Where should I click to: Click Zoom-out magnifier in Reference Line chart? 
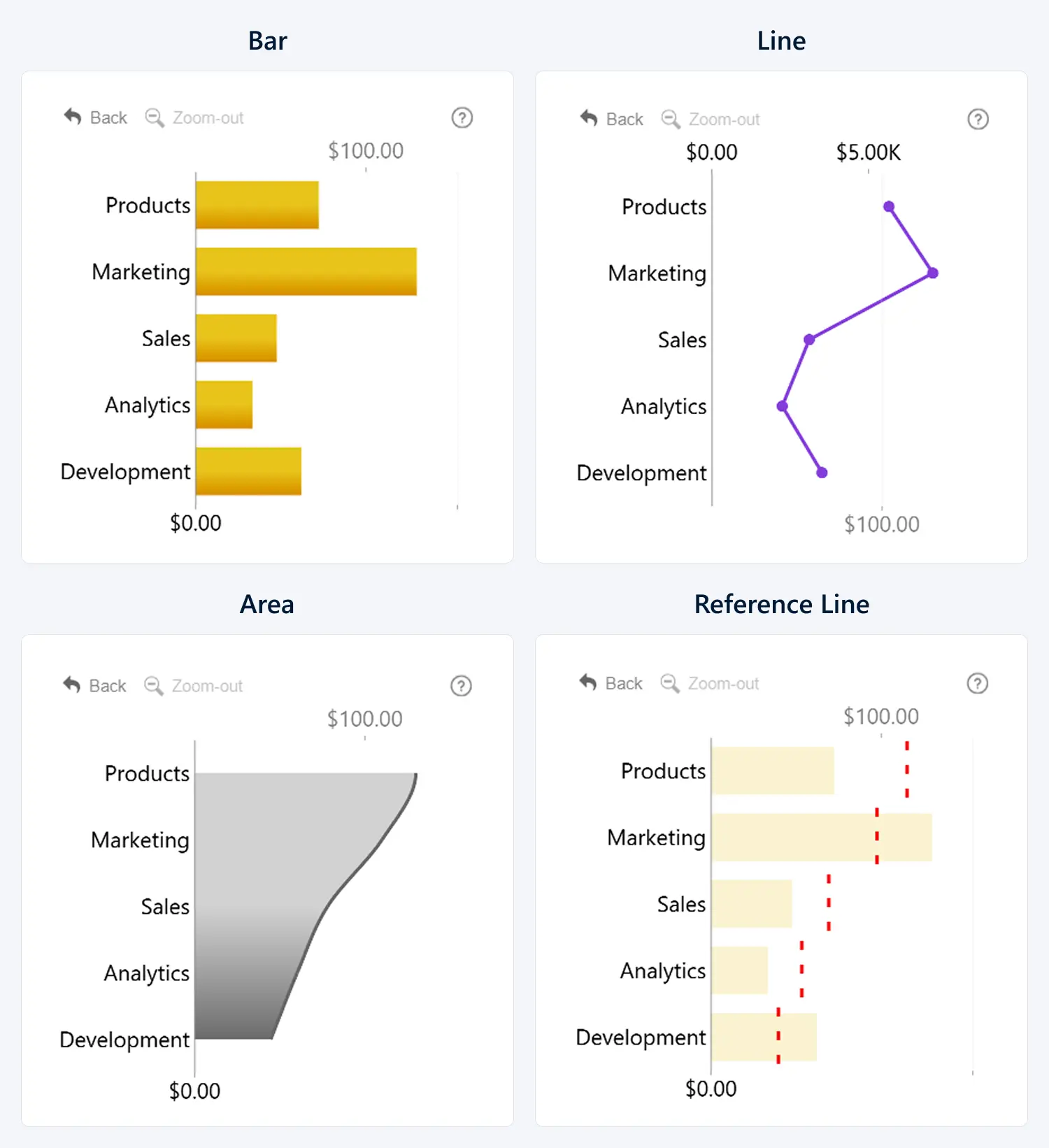point(669,683)
